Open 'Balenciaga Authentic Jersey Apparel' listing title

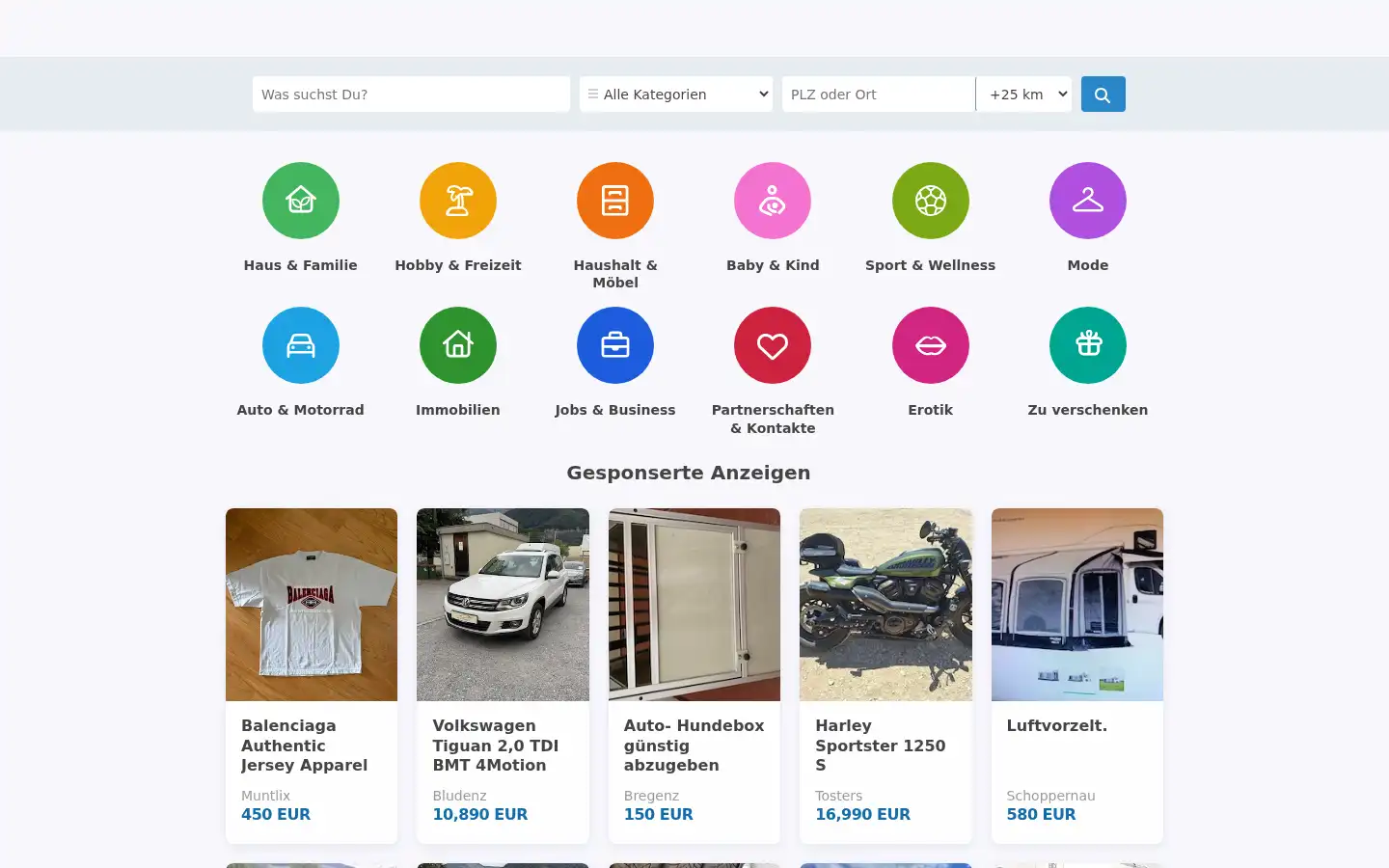(x=305, y=746)
